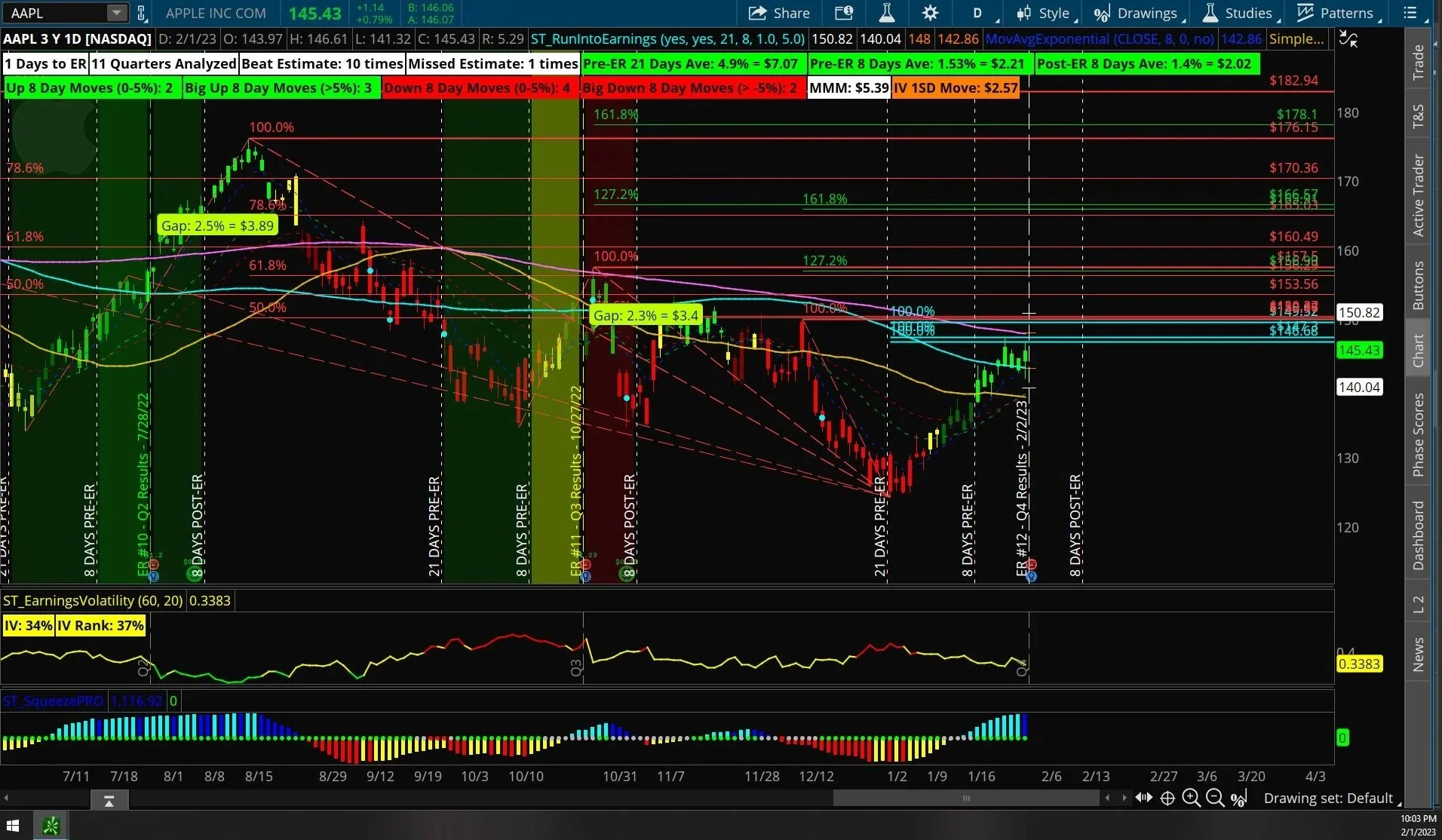The image size is (1442, 840).
Task: Switch to the Chart side tab
Action: (x=1418, y=351)
